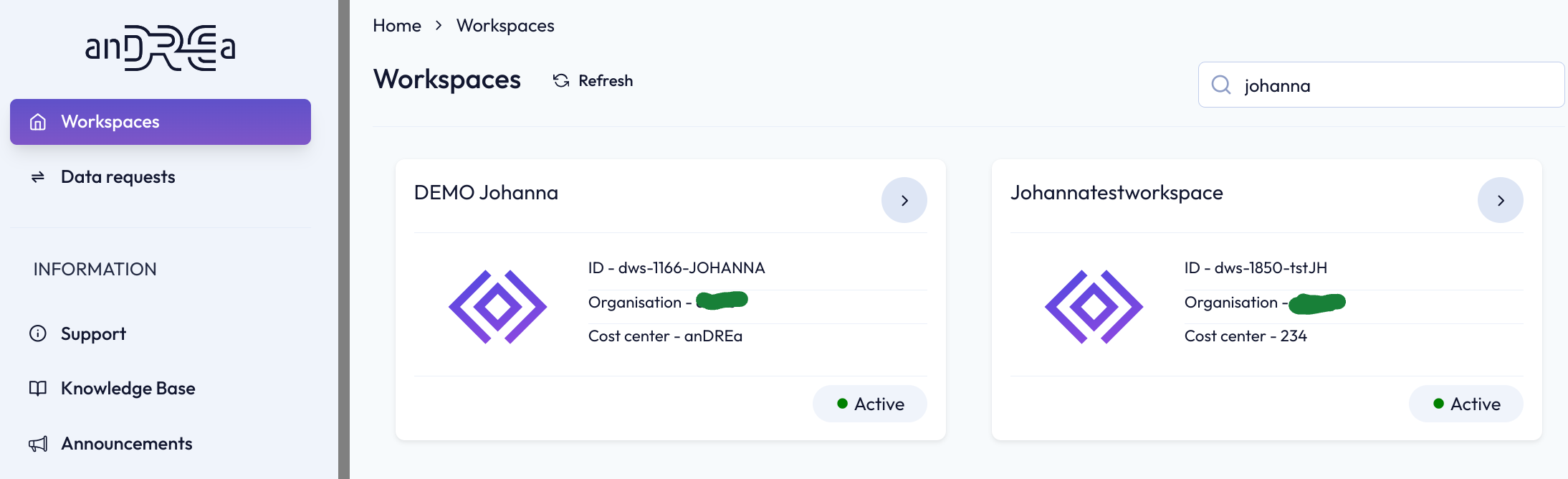Open Johannatestworkspace via chevron arrow
Image resolution: width=1568 pixels, height=479 pixels.
tap(1501, 200)
